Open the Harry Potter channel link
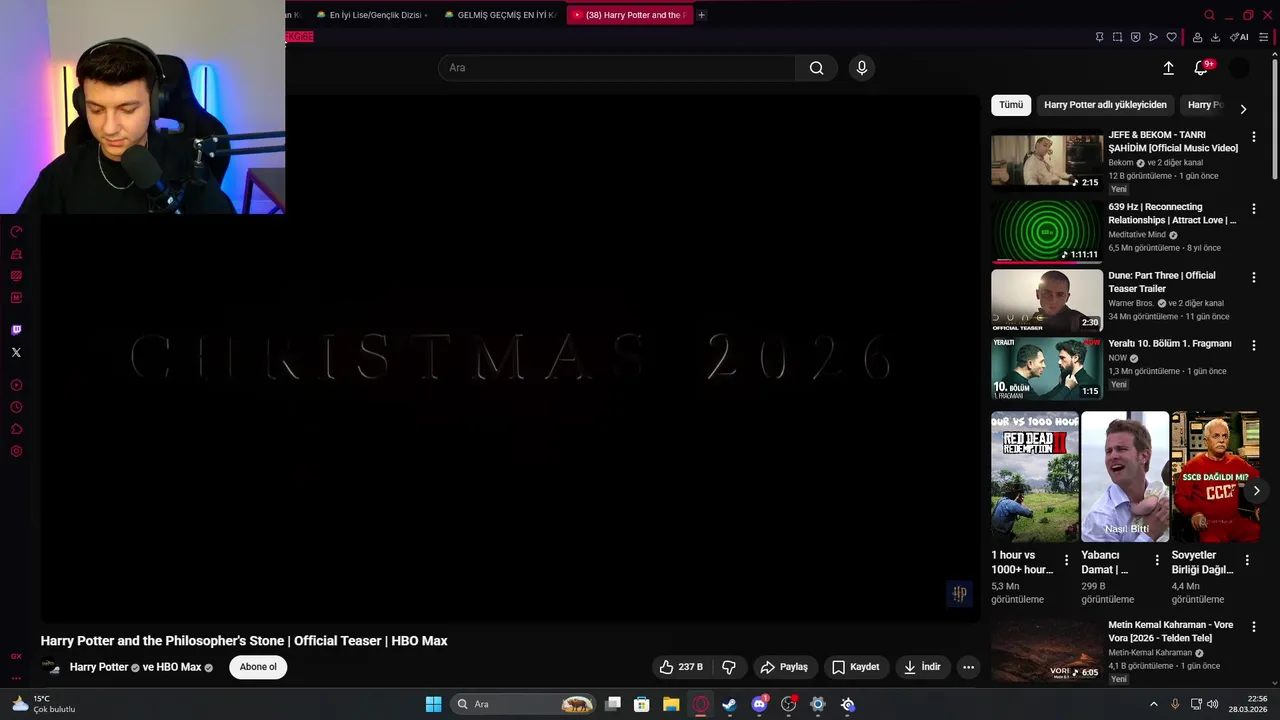 (x=99, y=667)
